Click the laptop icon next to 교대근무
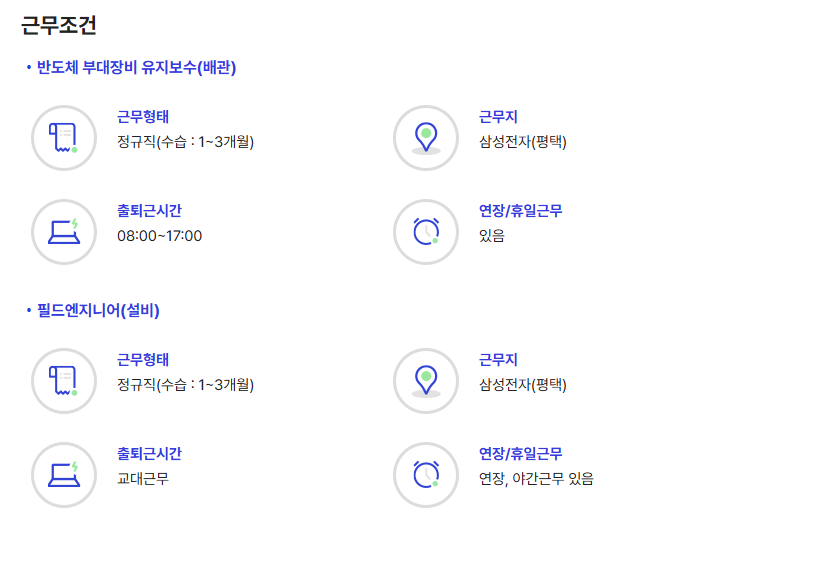Image resolution: width=823 pixels, height=564 pixels. [x=64, y=475]
